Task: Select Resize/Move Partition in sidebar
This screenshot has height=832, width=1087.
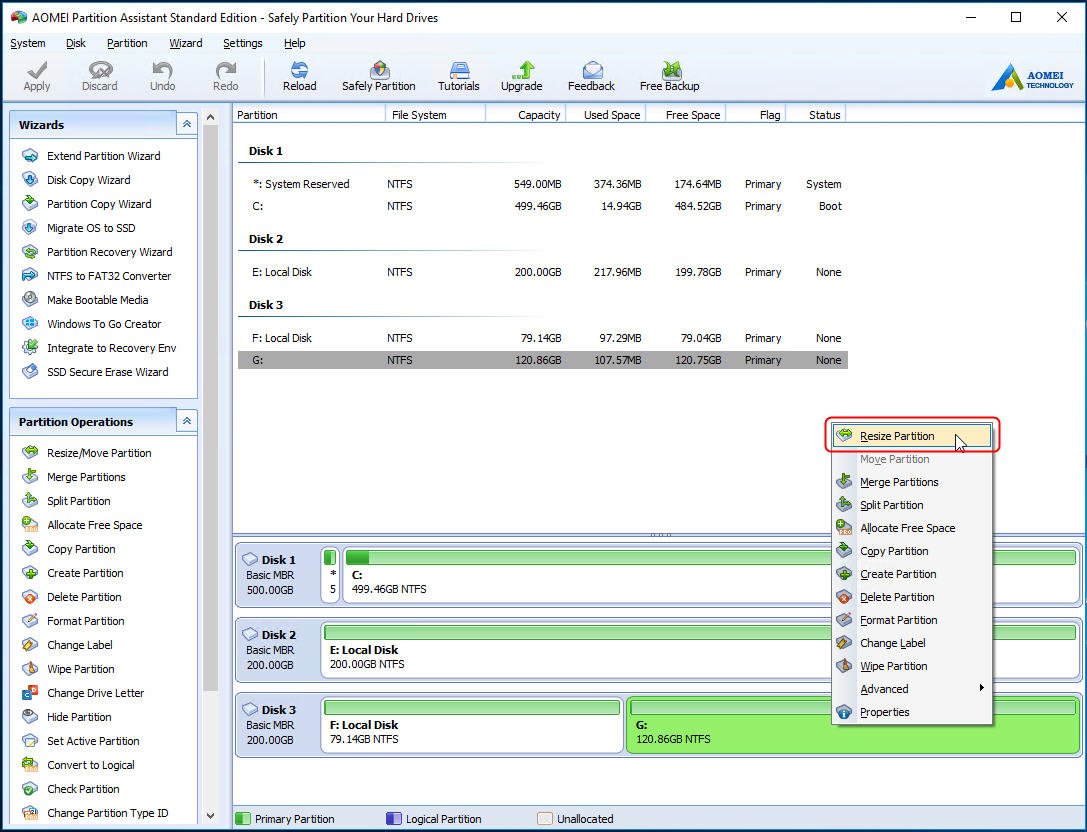Action: (x=99, y=453)
